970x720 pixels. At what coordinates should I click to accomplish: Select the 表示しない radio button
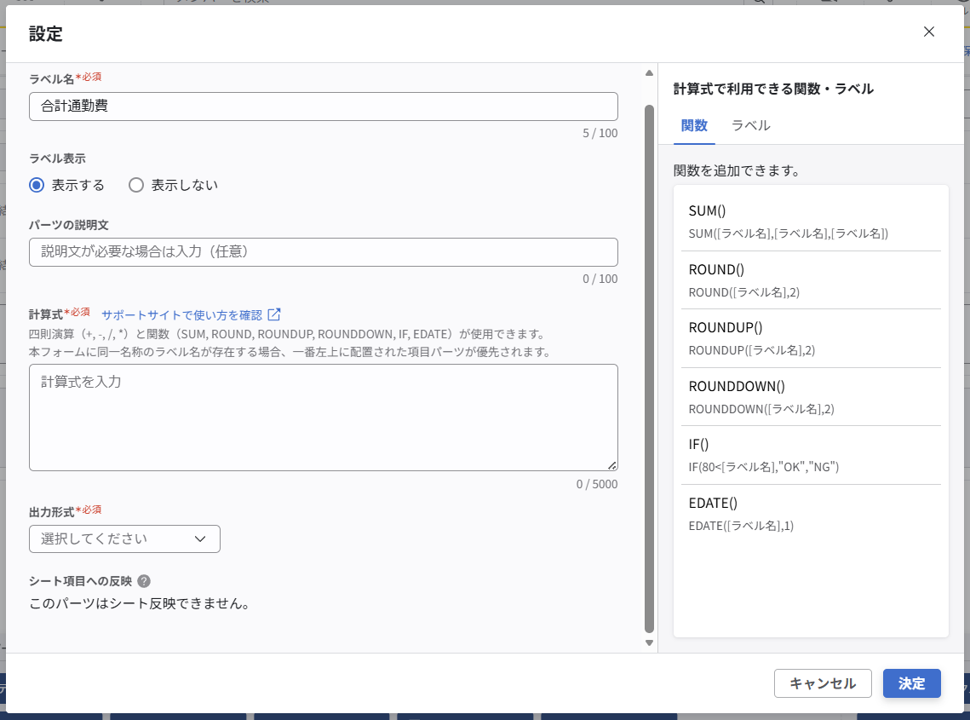point(136,185)
